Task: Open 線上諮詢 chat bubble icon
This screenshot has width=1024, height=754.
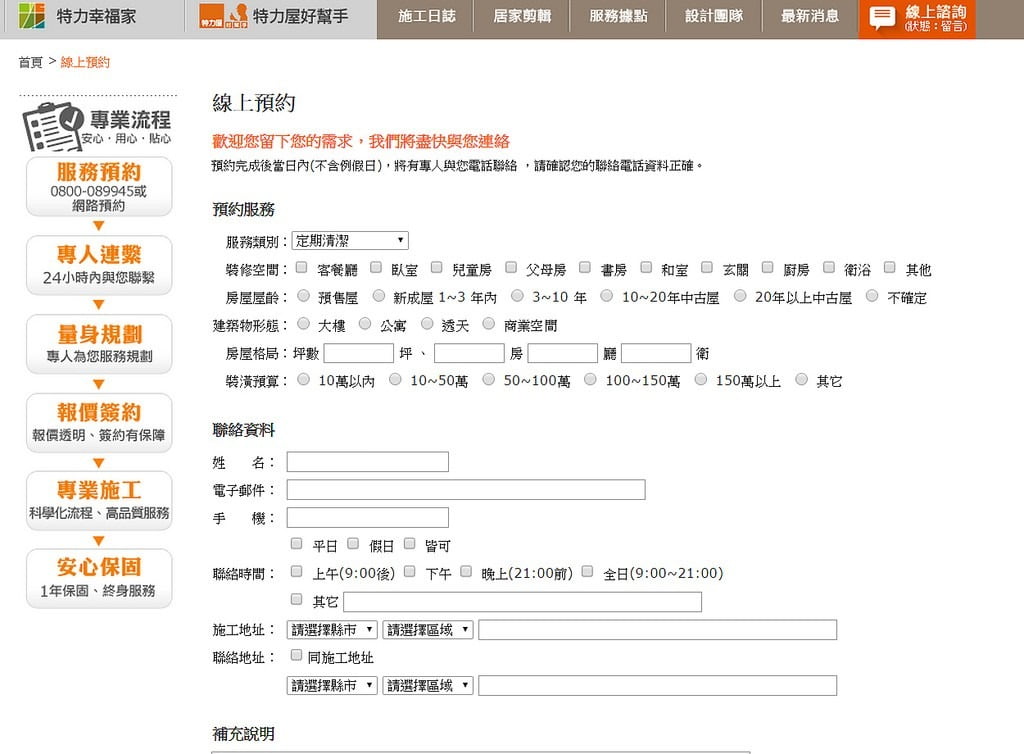Action: 882,18
